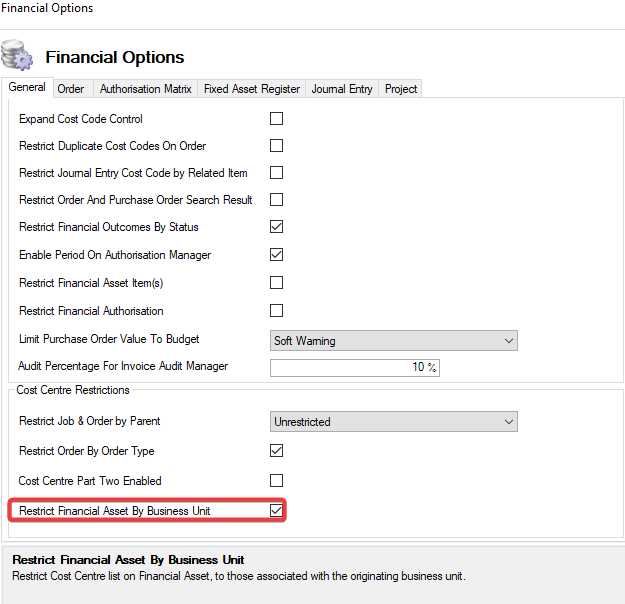Select the General tab
The width and height of the screenshot is (625, 604).
pos(27,88)
